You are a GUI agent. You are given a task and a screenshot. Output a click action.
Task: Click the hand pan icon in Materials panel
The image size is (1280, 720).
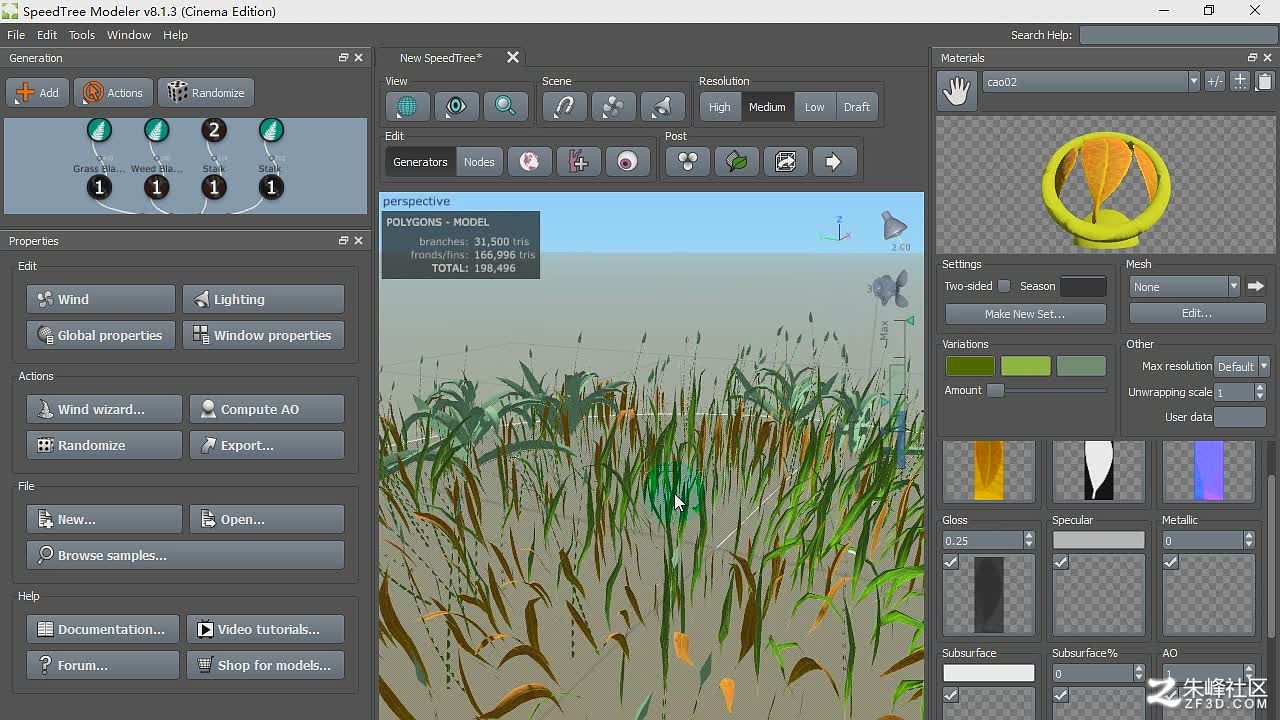tap(957, 91)
